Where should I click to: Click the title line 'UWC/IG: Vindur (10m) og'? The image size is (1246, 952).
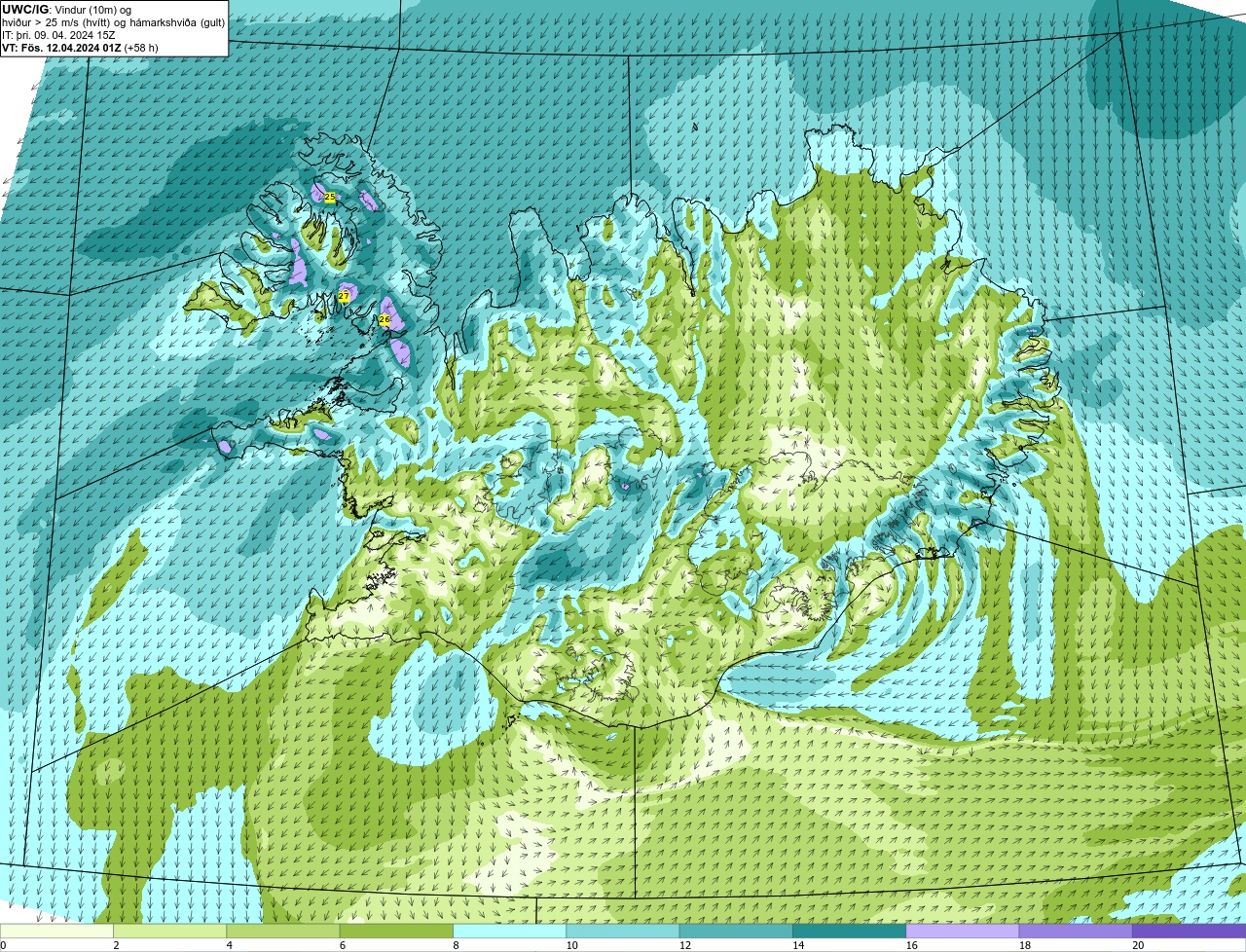pos(67,9)
